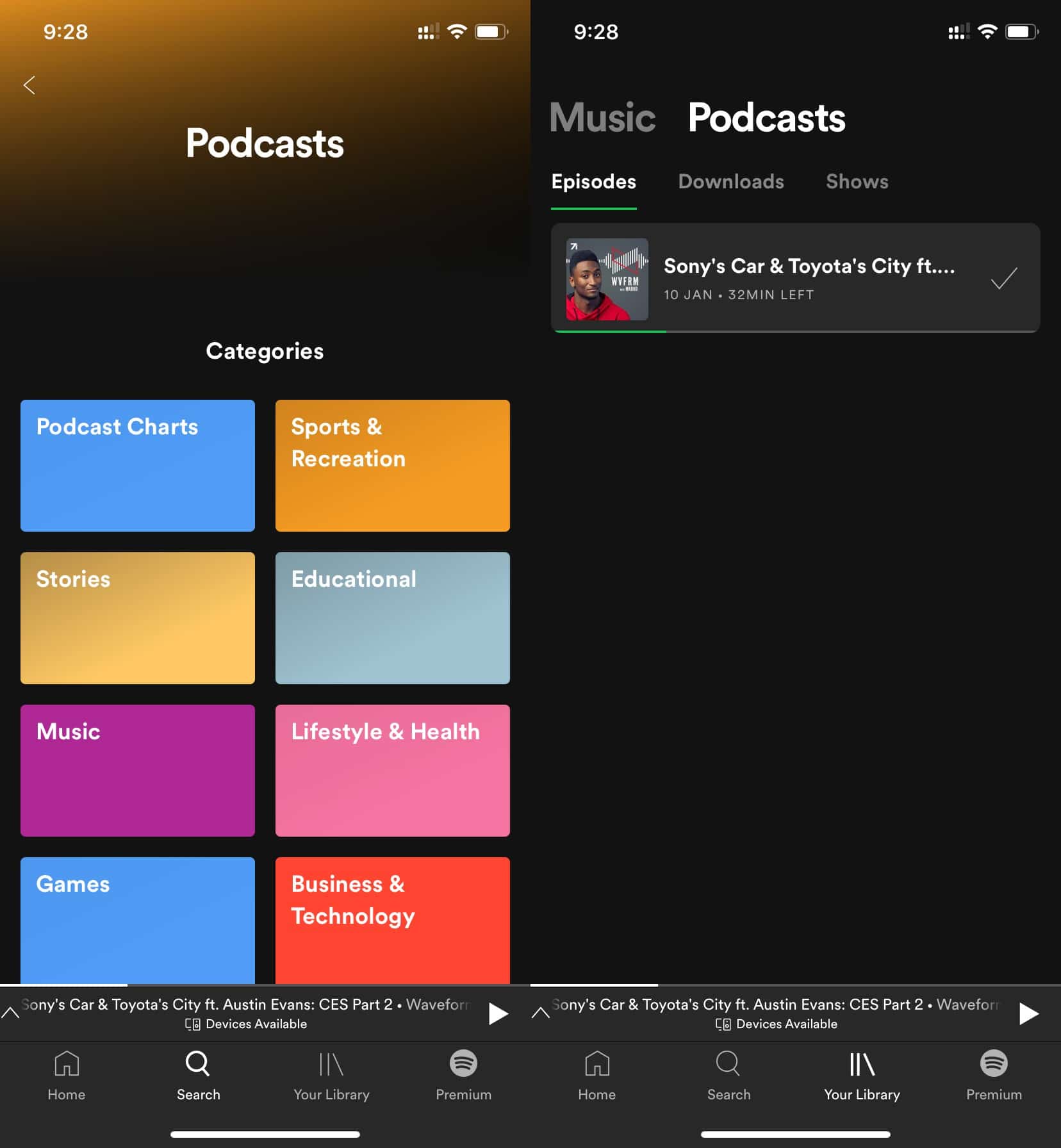1061x1148 pixels.
Task: Tap Devices Available on the right screen
Action: [x=777, y=1024]
